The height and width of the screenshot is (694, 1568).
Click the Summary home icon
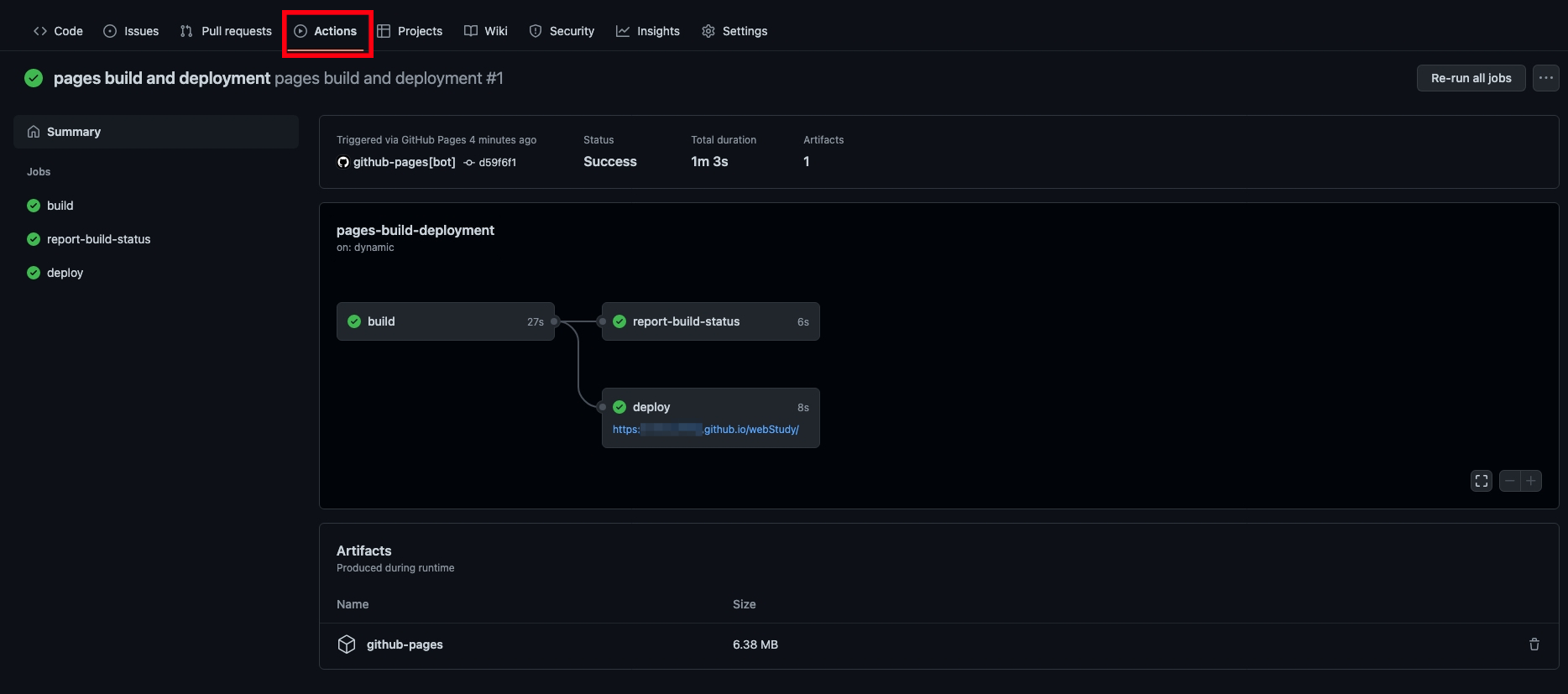pos(34,132)
